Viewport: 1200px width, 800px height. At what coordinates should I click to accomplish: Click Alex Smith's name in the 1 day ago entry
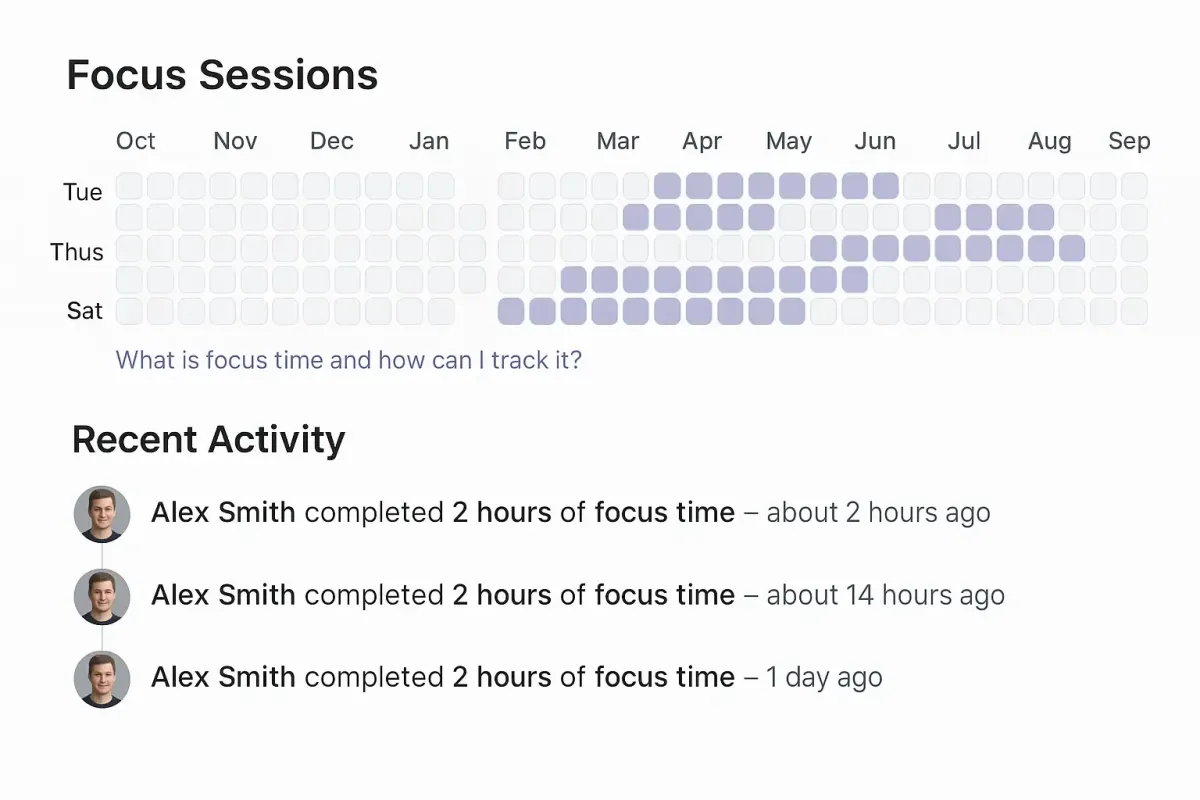pyautogui.click(x=223, y=677)
